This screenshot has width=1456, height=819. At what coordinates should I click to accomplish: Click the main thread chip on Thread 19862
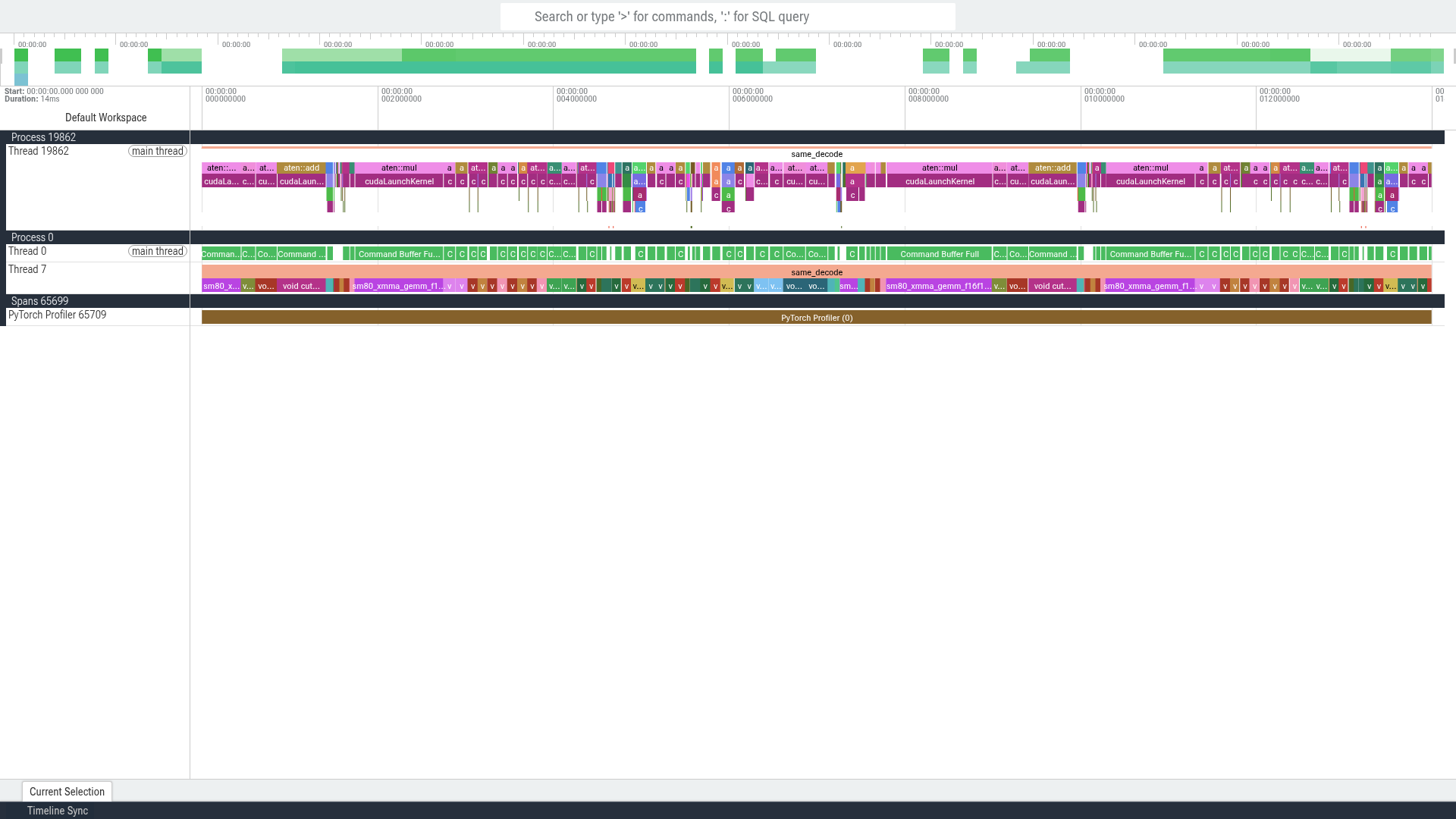click(158, 151)
